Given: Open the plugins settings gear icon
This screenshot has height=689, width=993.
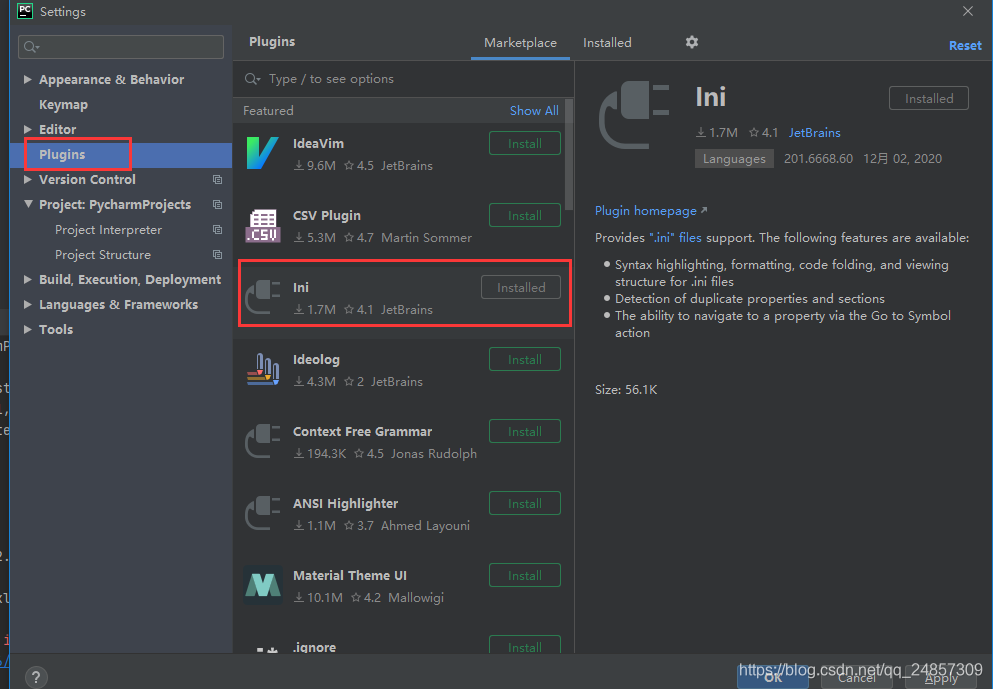Looking at the screenshot, I should point(692,42).
